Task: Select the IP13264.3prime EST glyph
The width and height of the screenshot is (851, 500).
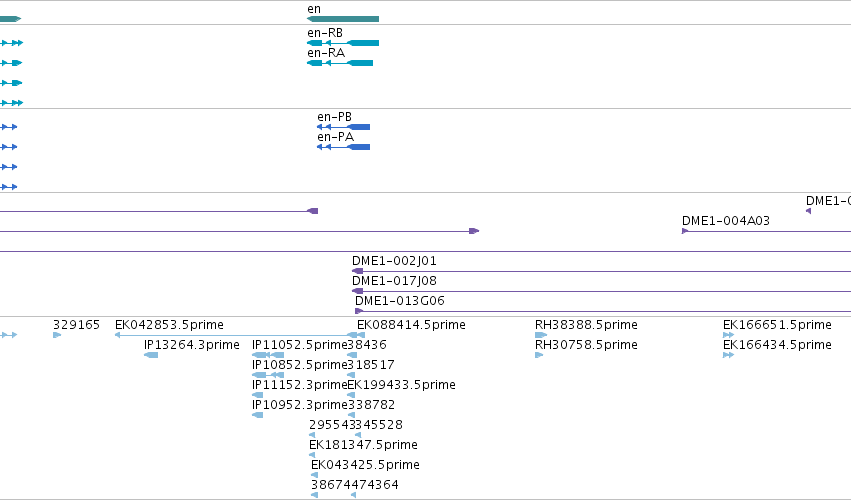Action: (151, 355)
